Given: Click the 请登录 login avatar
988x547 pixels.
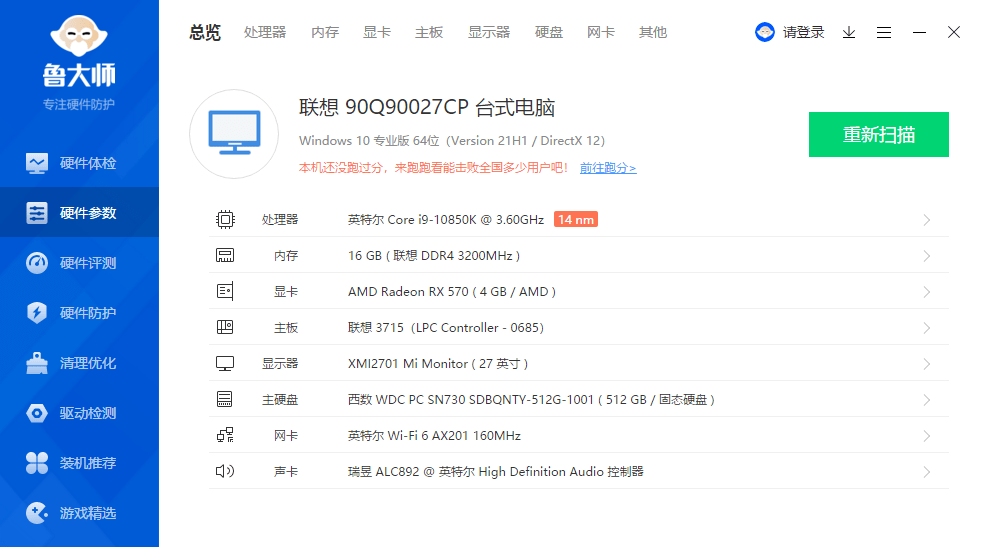Looking at the screenshot, I should pyautogui.click(x=765, y=32).
